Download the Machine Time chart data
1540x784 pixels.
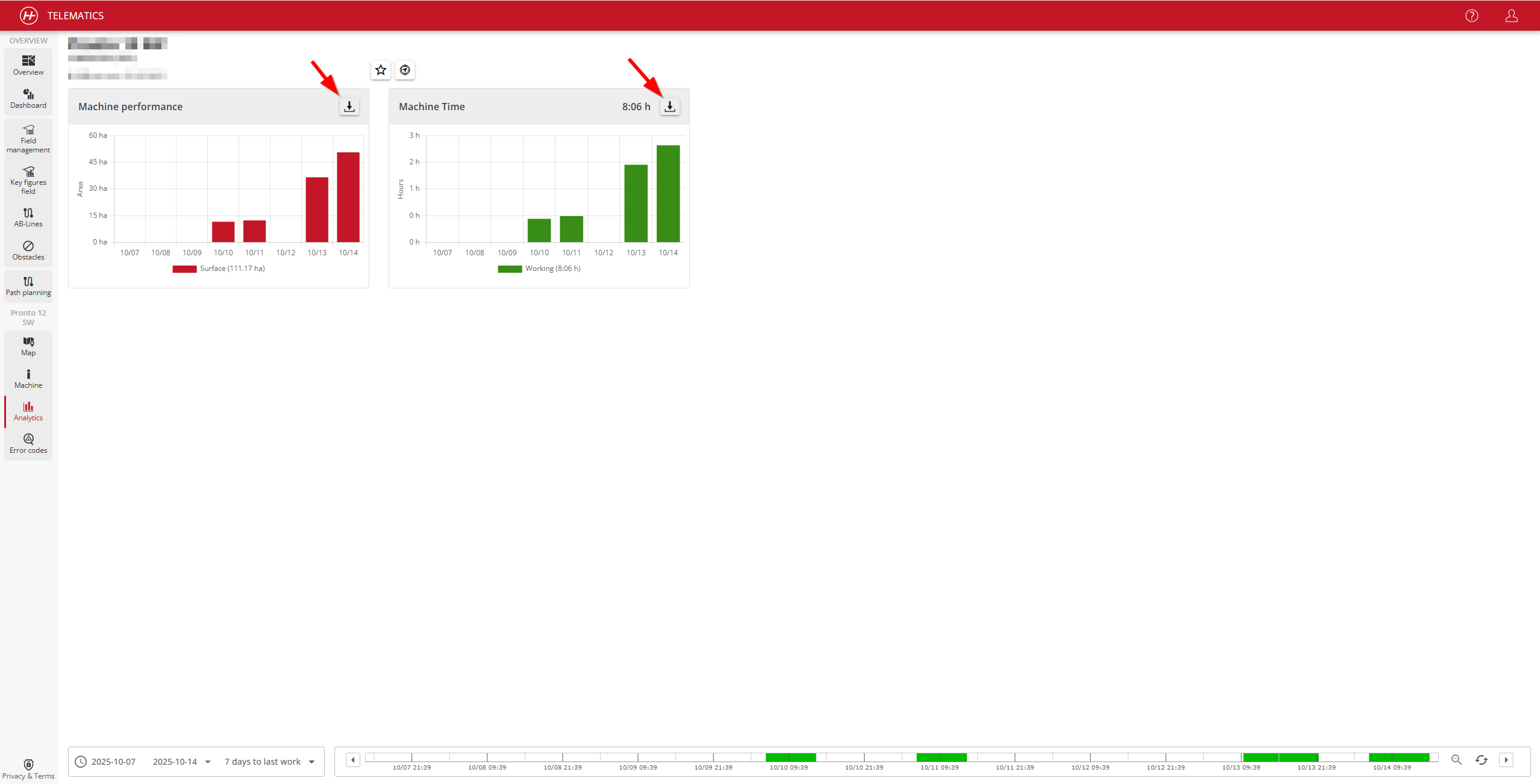click(669, 107)
